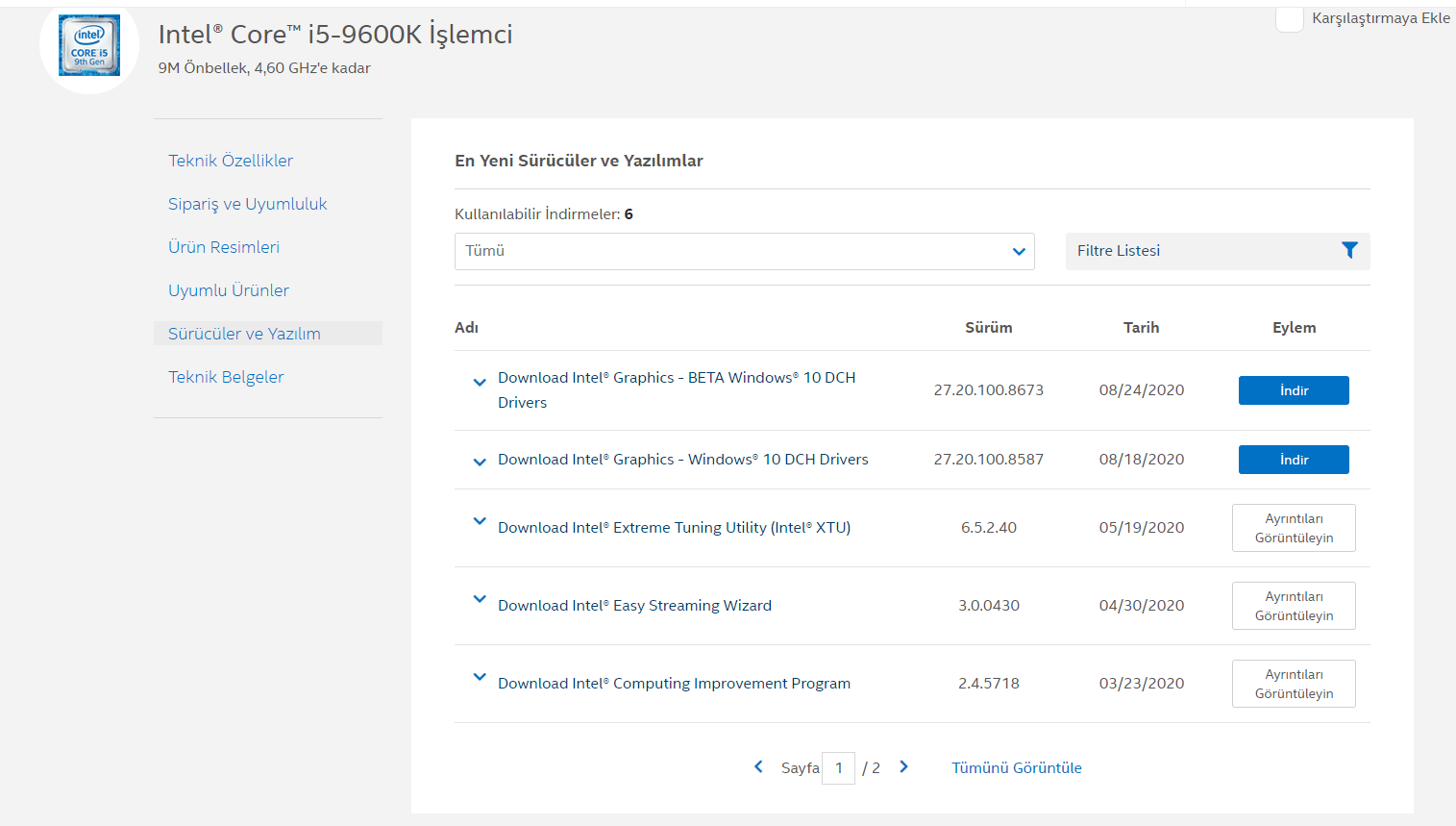
Task: Click date 08/24/2020 cell
Action: (1142, 390)
